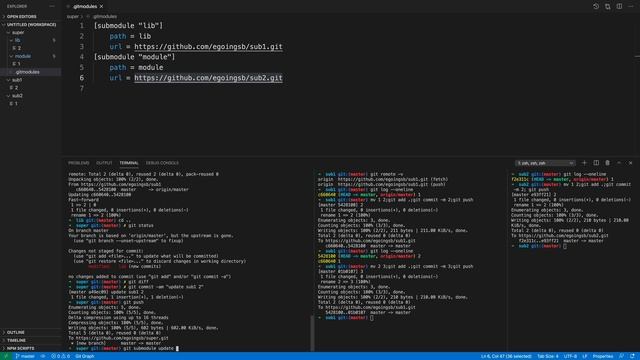Close the .gitmodules editor tab
This screenshot has width=640, height=360.
coord(101,7)
